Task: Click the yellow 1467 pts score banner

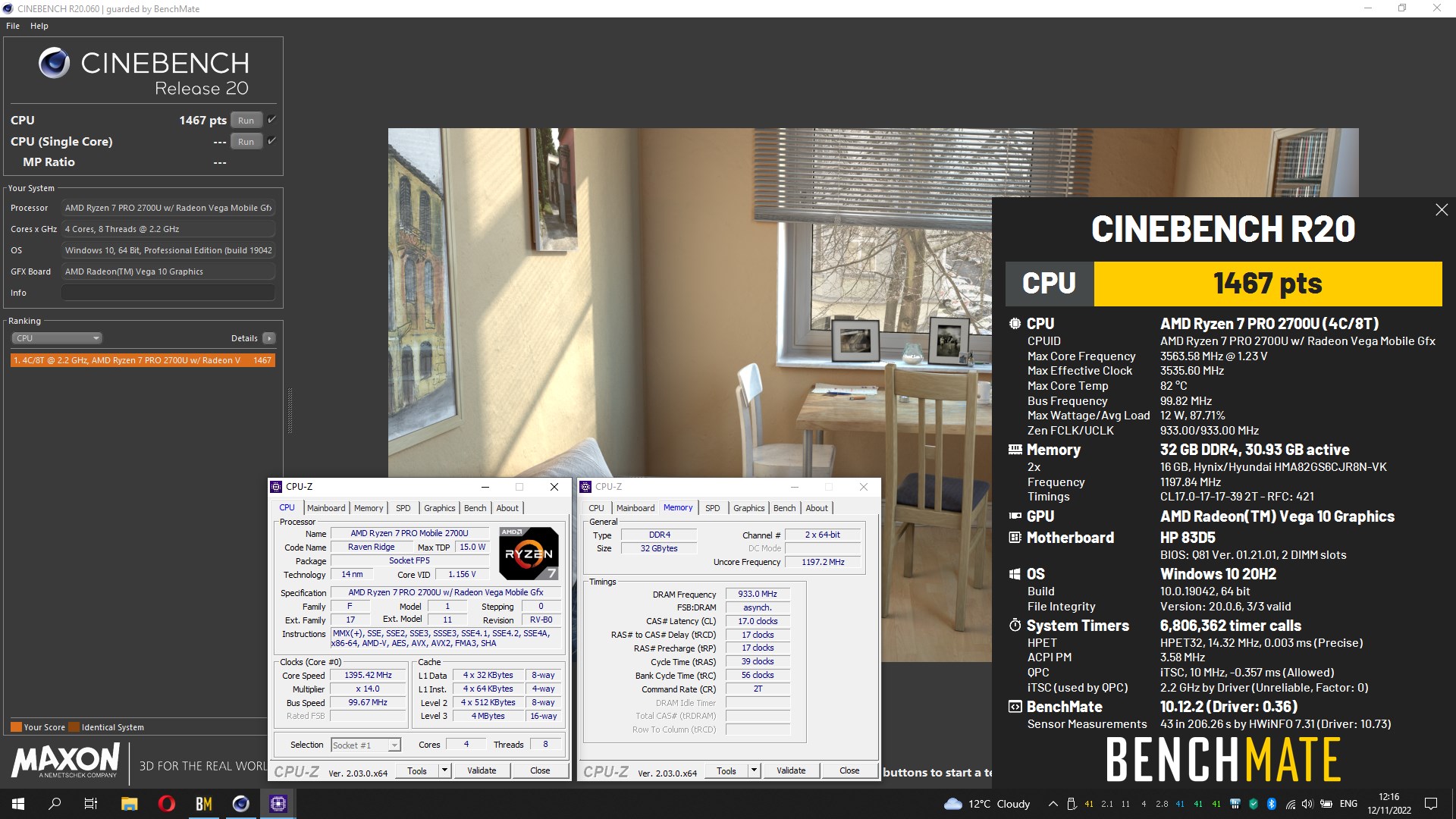Action: (x=1267, y=284)
